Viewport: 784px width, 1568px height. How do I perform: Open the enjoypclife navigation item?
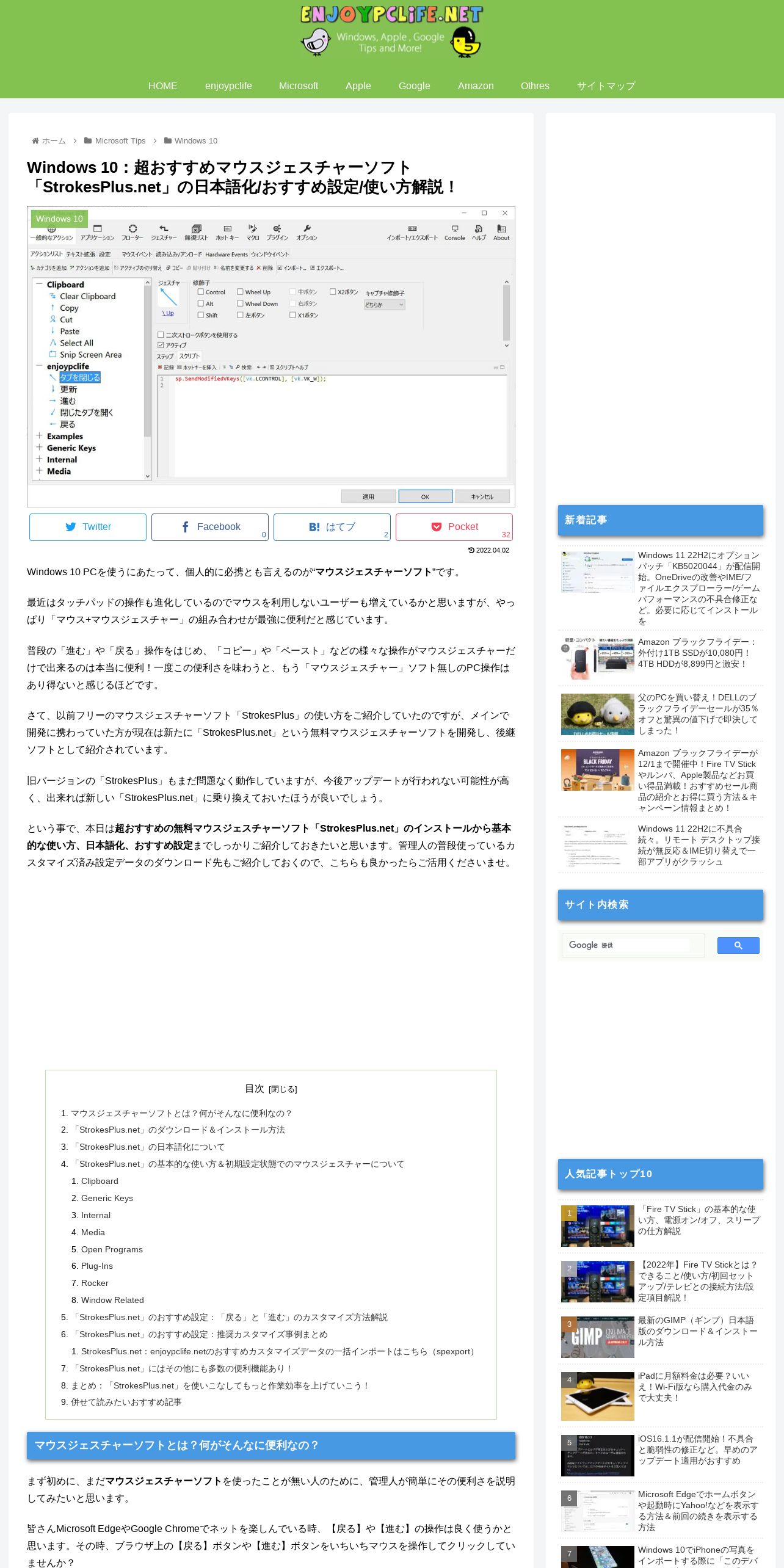[228, 86]
